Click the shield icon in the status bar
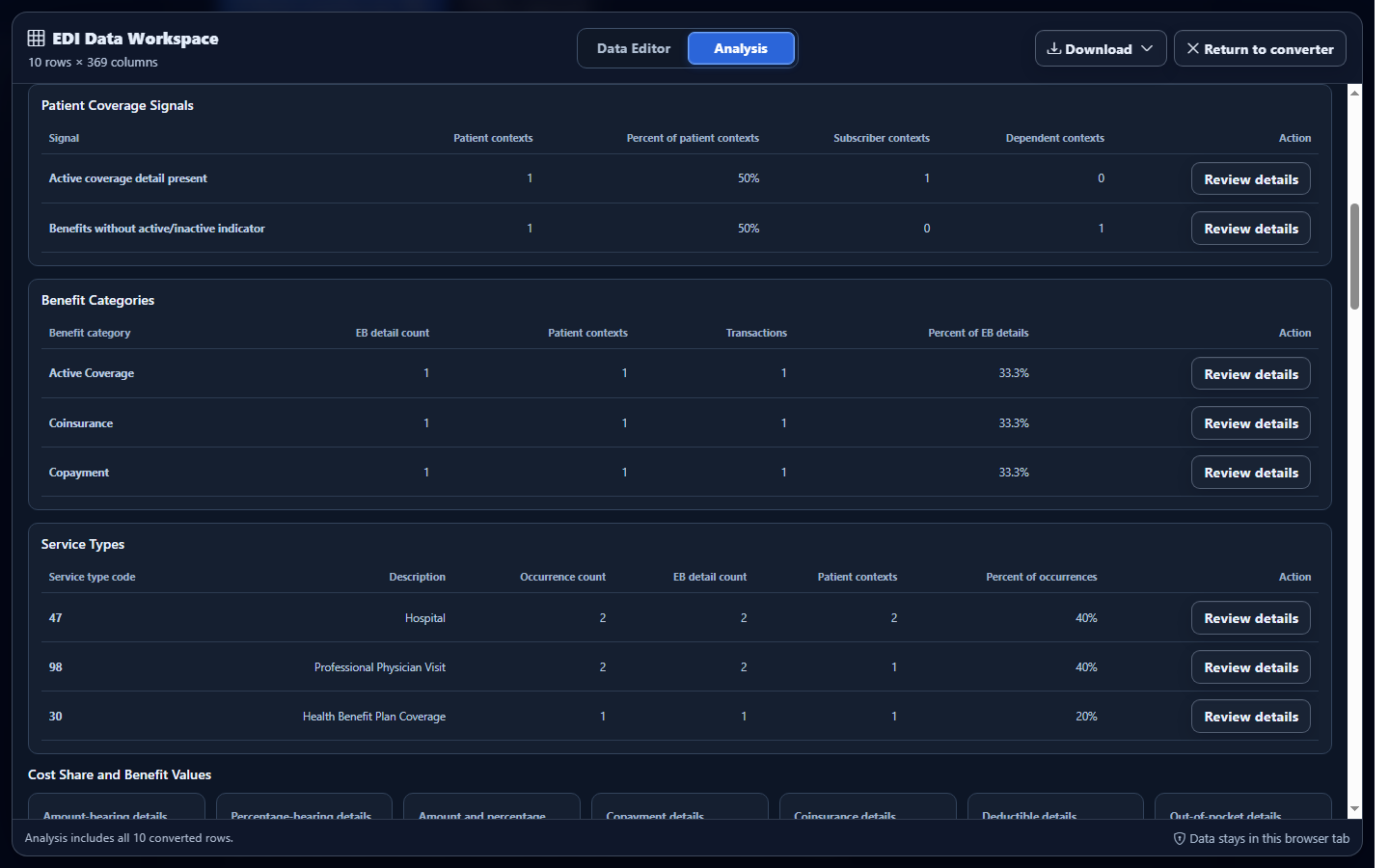The width and height of the screenshot is (1389, 868). click(x=1179, y=839)
